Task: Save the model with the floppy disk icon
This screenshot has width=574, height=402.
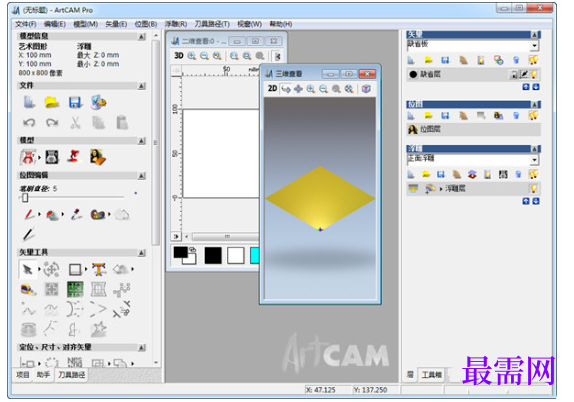Action: pos(75,103)
